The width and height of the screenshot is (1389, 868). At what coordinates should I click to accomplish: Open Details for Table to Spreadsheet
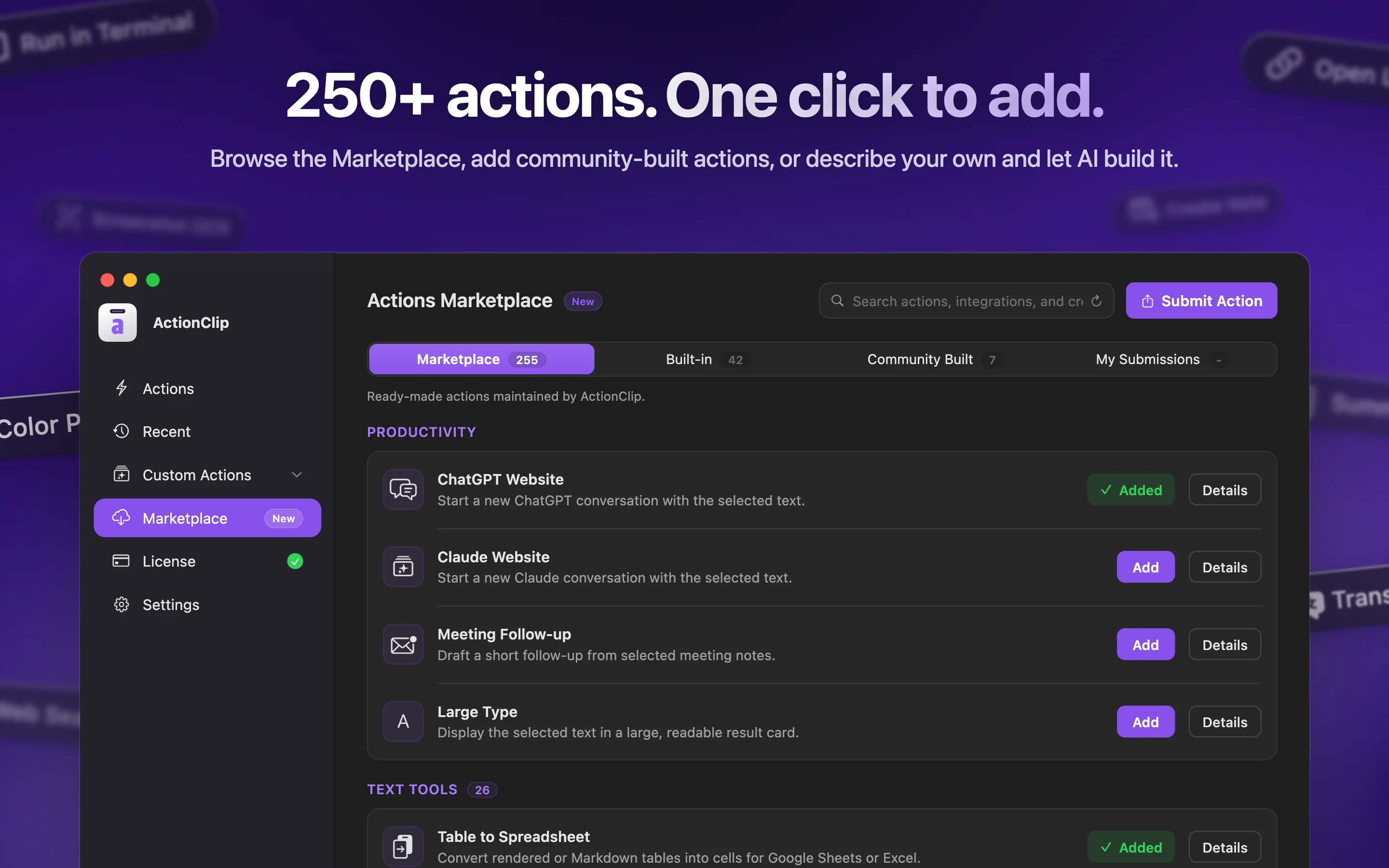[x=1225, y=847]
